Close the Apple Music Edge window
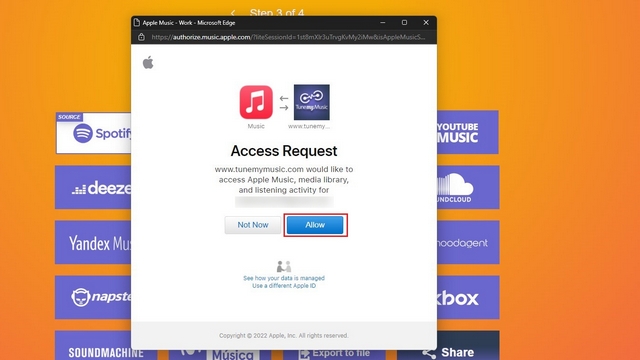Screen dimensions: 640x360 click(426, 22)
